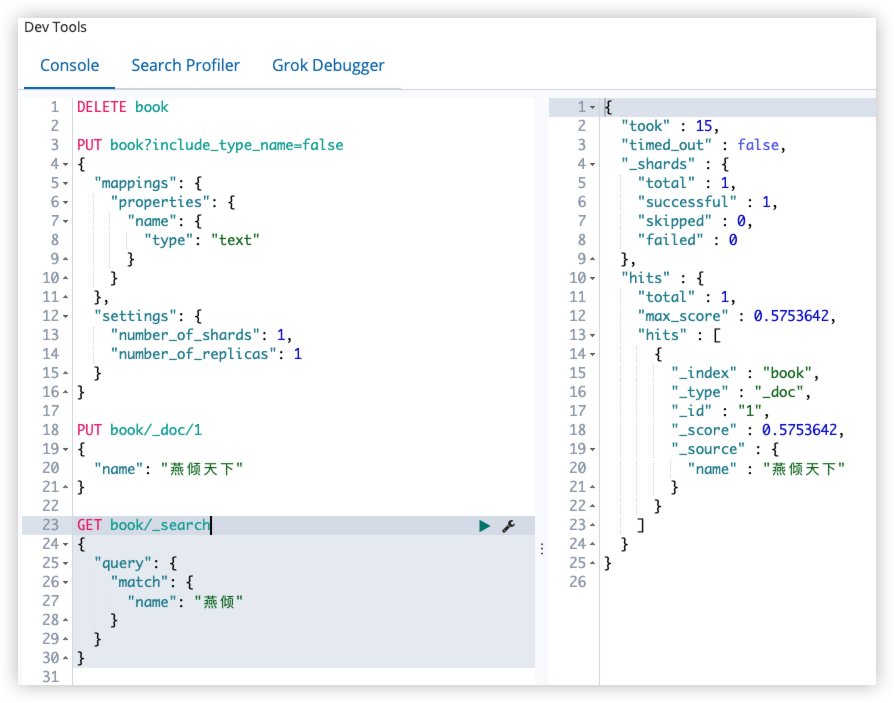Viewport: 894px width, 703px height.
Task: Click the "type": "text" line
Action: click(x=202, y=240)
